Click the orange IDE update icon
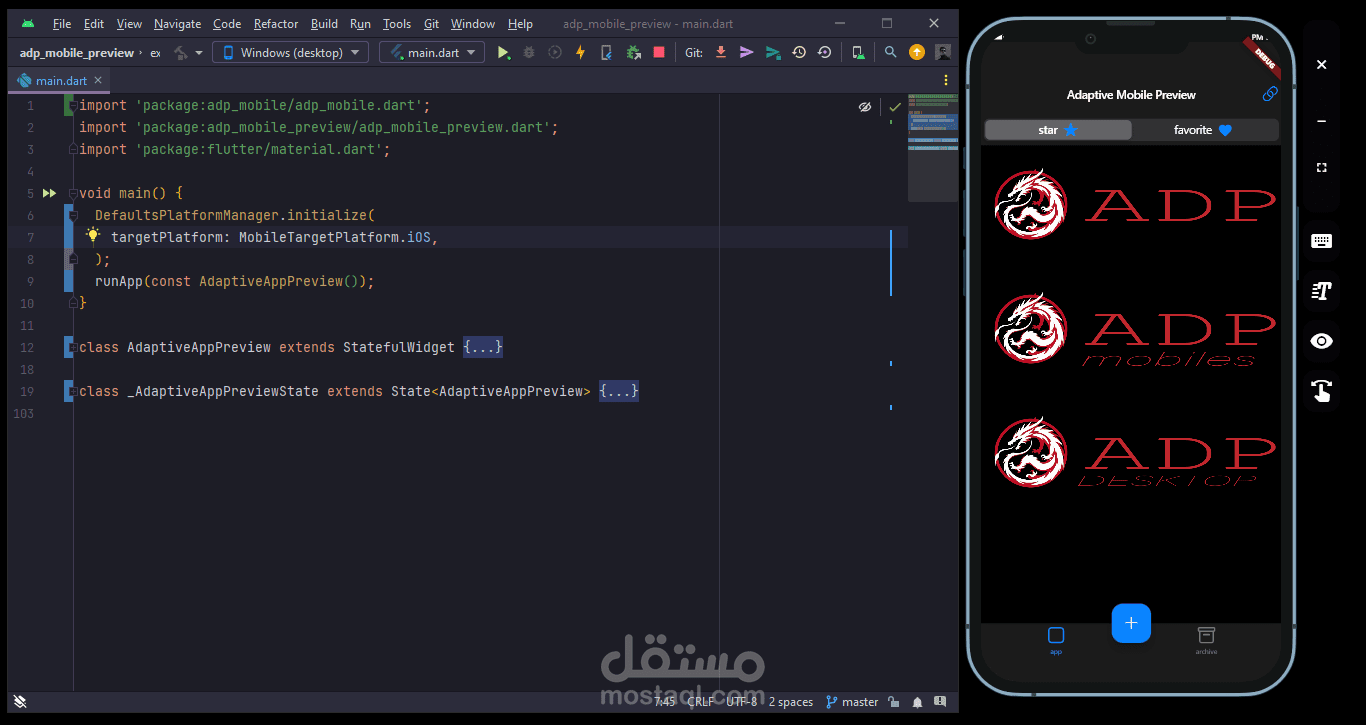The height and width of the screenshot is (725, 1366). [916, 52]
